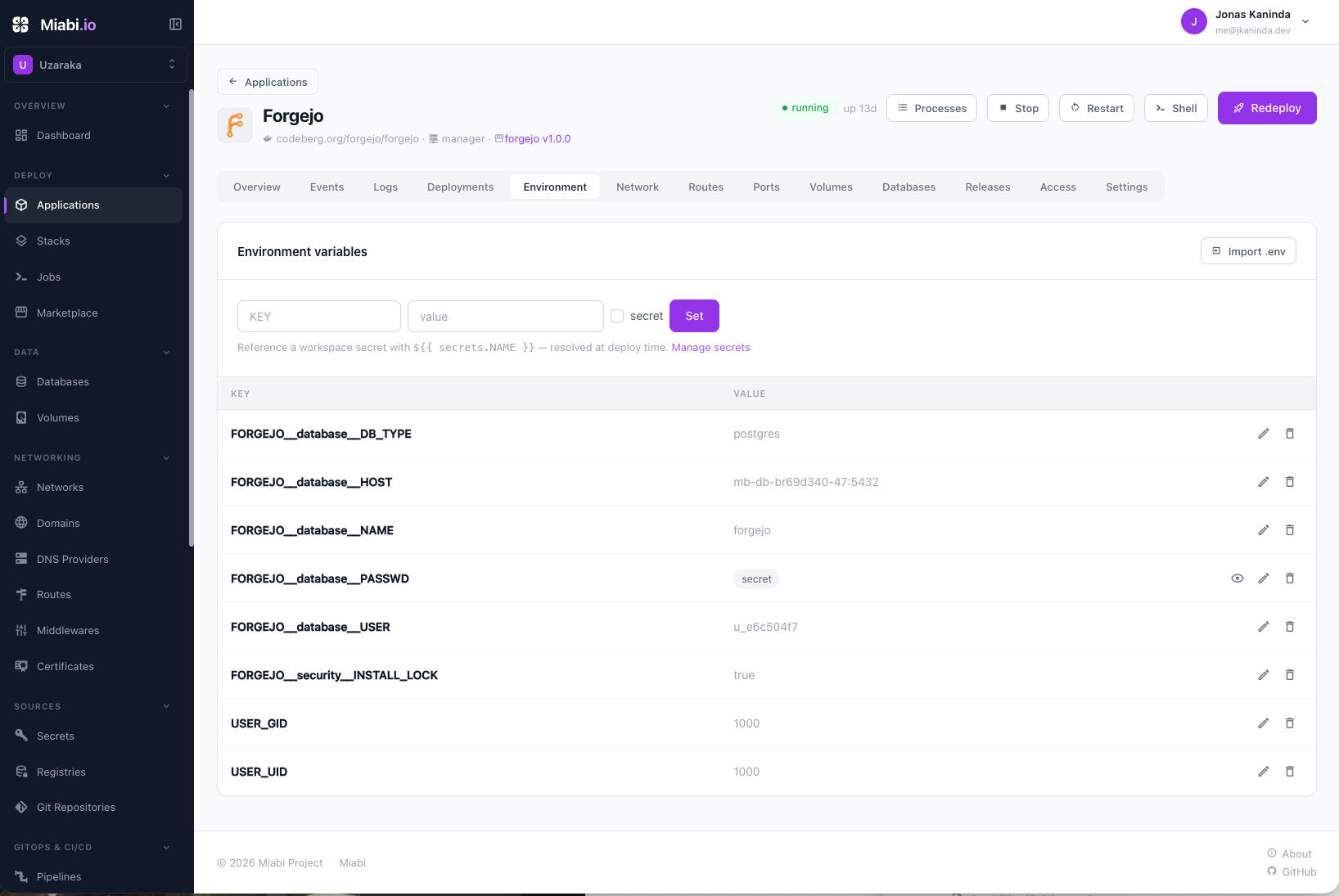1339x896 pixels.
Task: Open Marketplace in sidebar
Action: [93, 313]
